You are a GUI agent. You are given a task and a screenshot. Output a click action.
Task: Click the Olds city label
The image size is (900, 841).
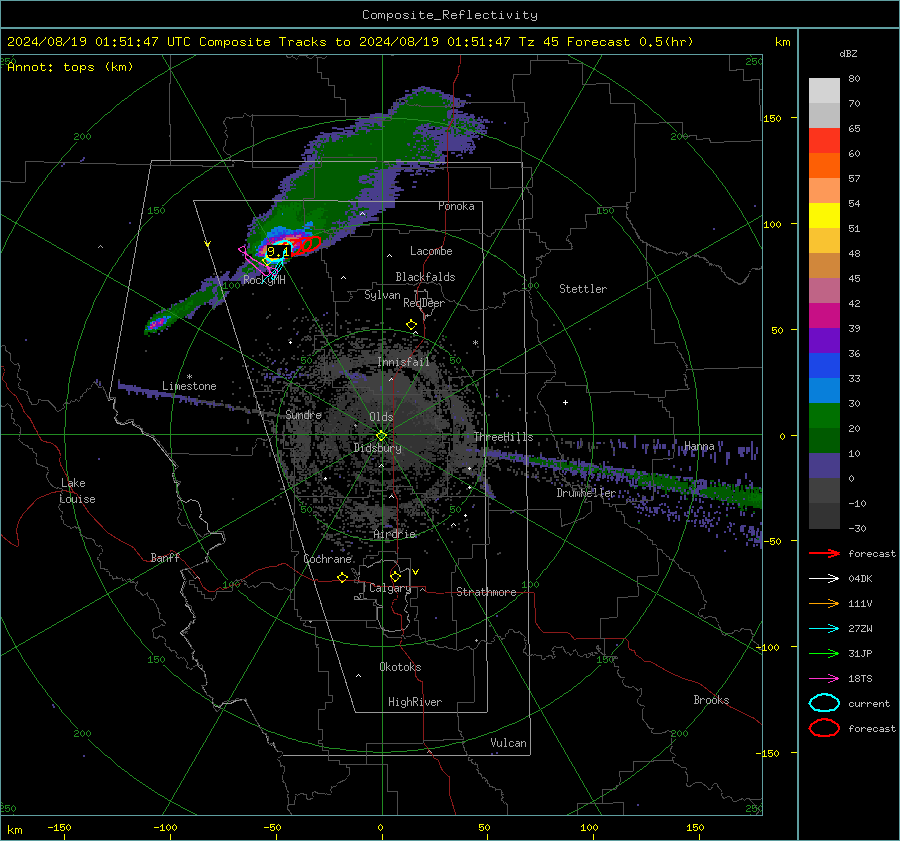[381, 417]
